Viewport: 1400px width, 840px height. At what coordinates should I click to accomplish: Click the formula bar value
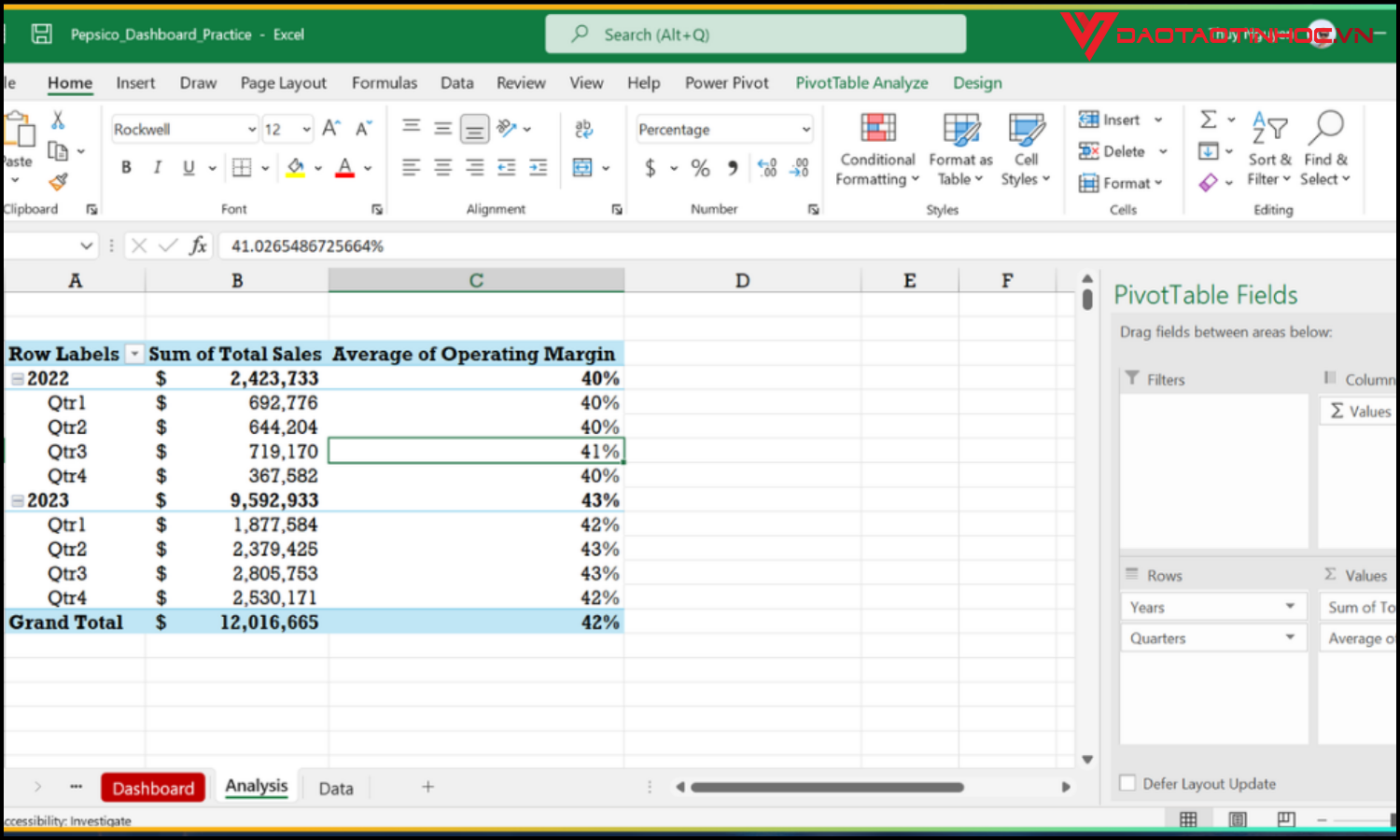[x=307, y=246]
